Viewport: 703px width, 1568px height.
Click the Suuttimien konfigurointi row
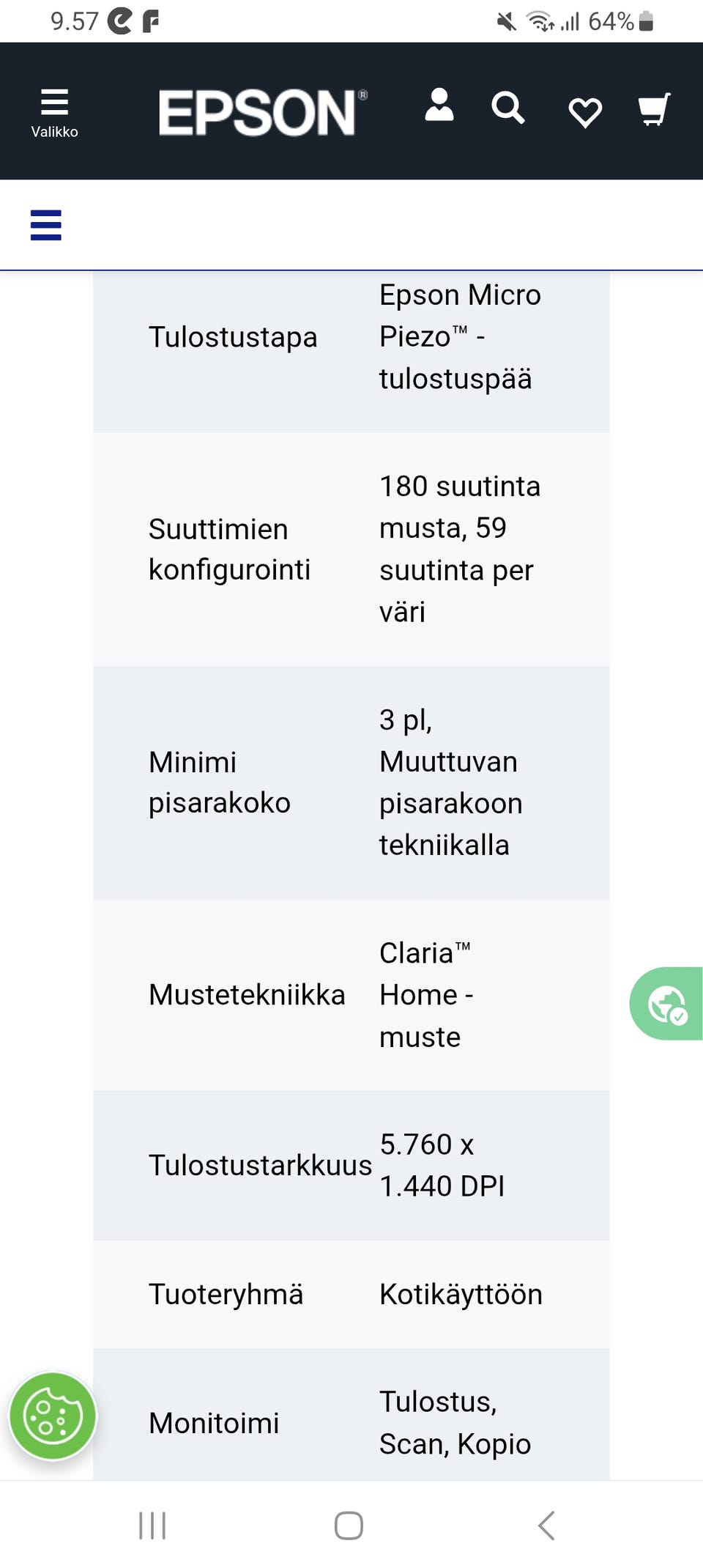231,548
